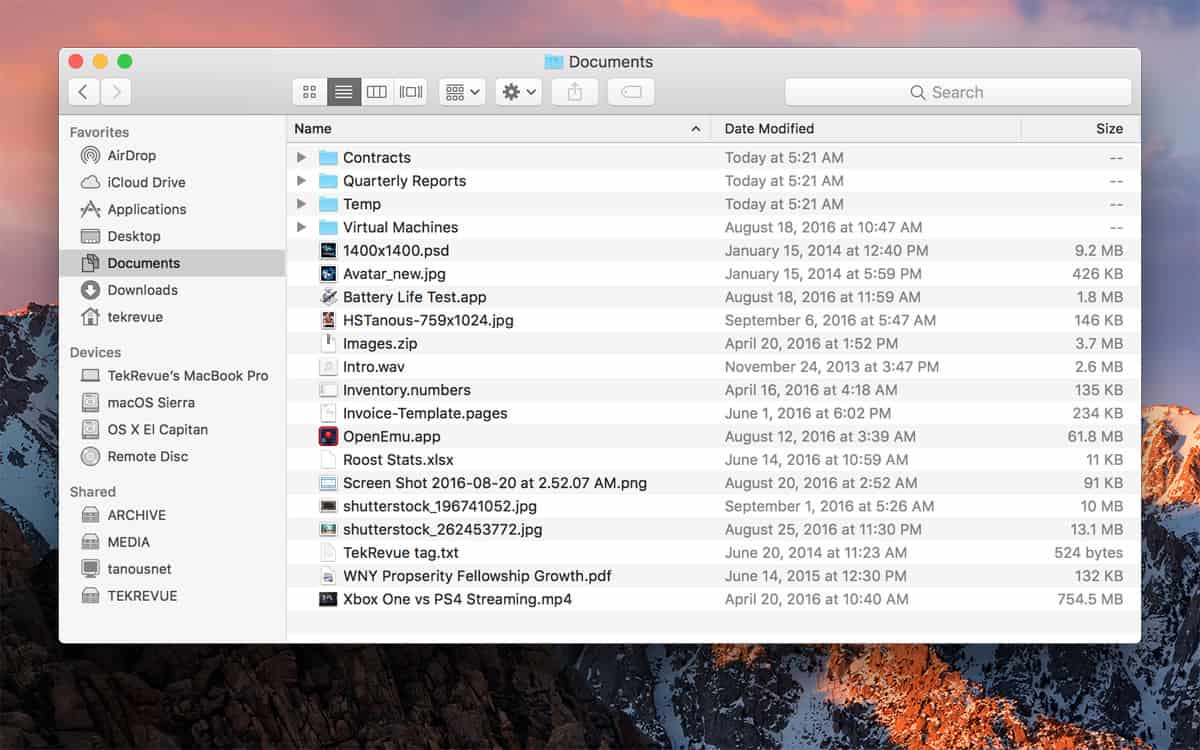Image resolution: width=1200 pixels, height=750 pixels.
Task: Expand the Contracts folder triangle
Action: [x=301, y=158]
